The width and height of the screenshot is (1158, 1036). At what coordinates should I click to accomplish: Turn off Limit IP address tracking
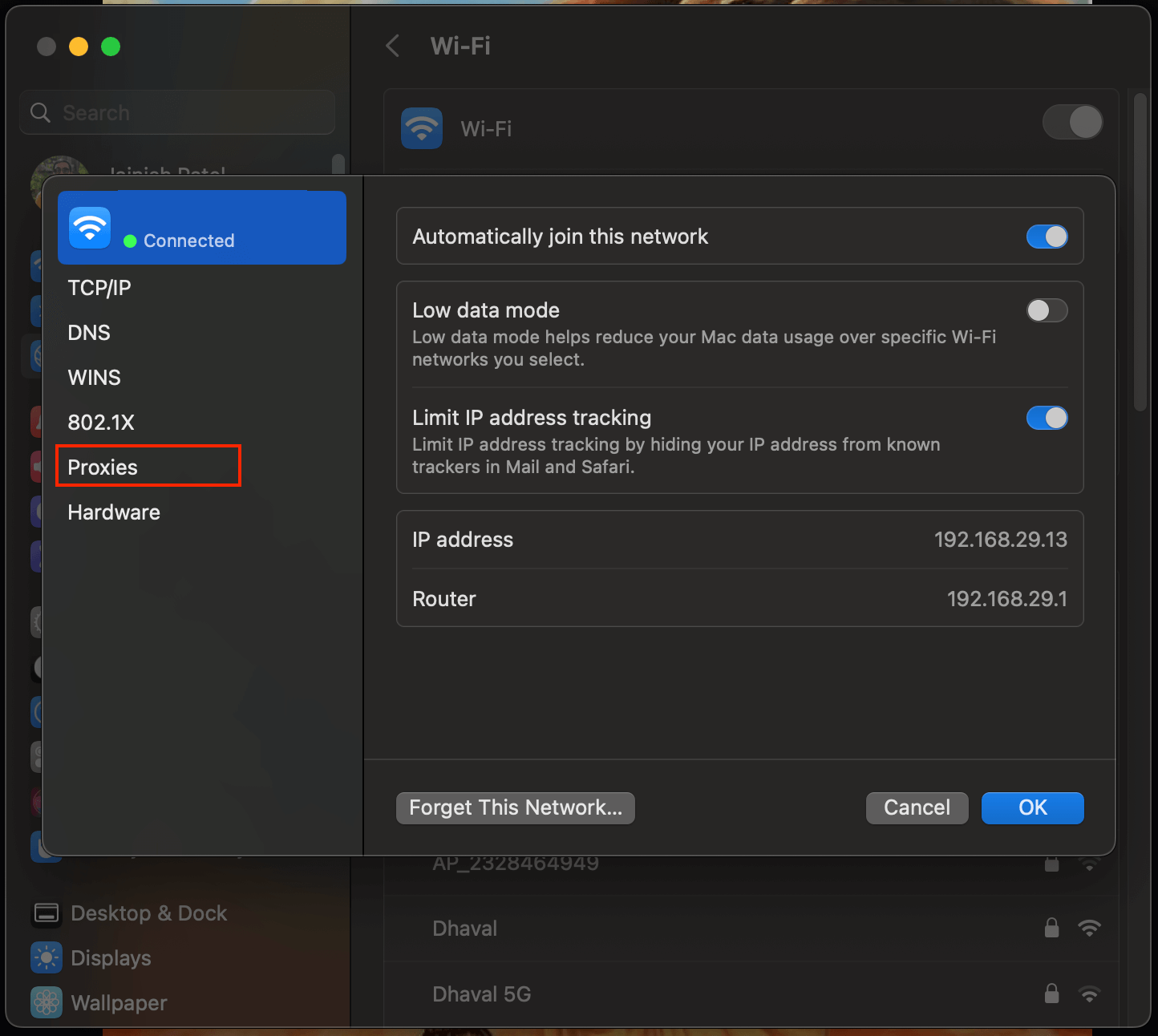point(1047,418)
